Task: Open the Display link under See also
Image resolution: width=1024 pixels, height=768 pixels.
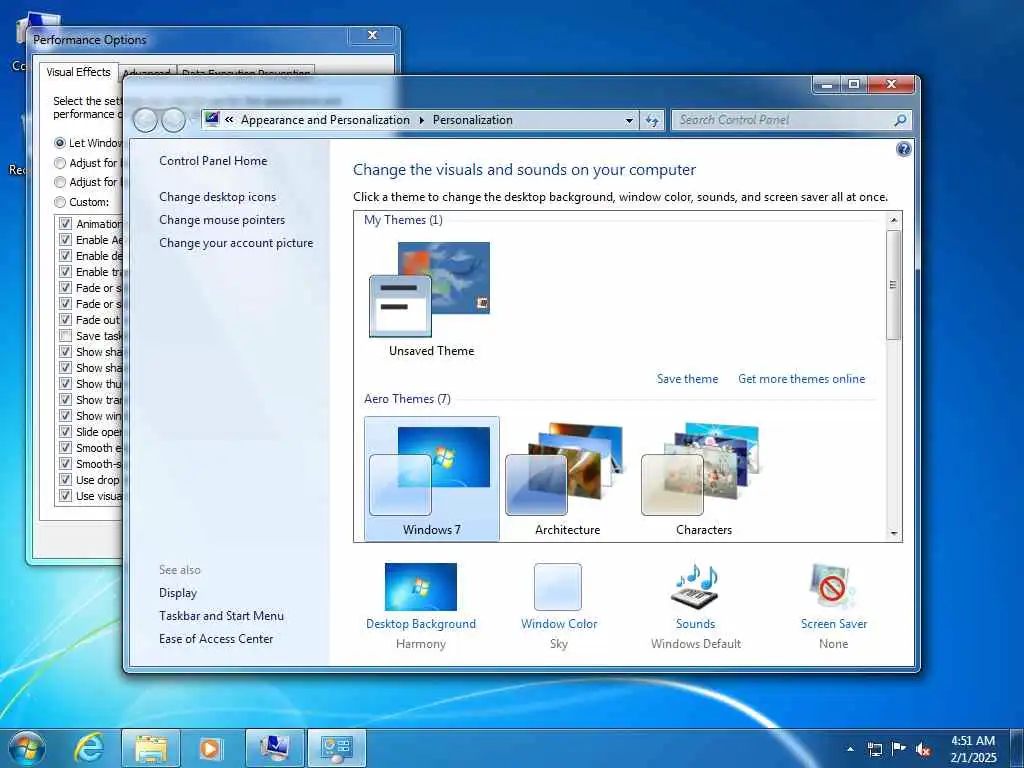Action: (178, 593)
